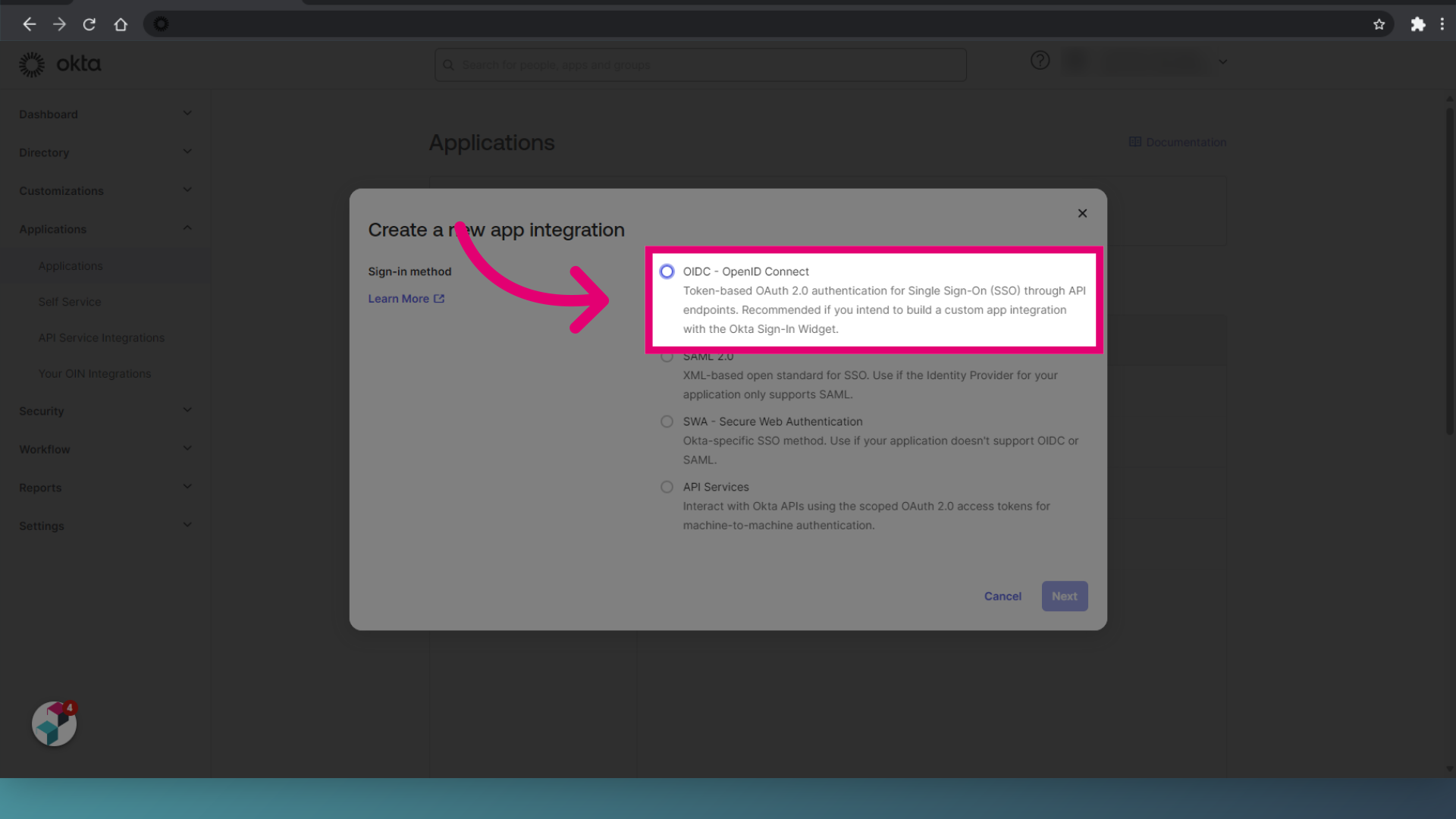This screenshot has width=1456, height=819.
Task: Click the search magnifier icon
Action: (448, 64)
